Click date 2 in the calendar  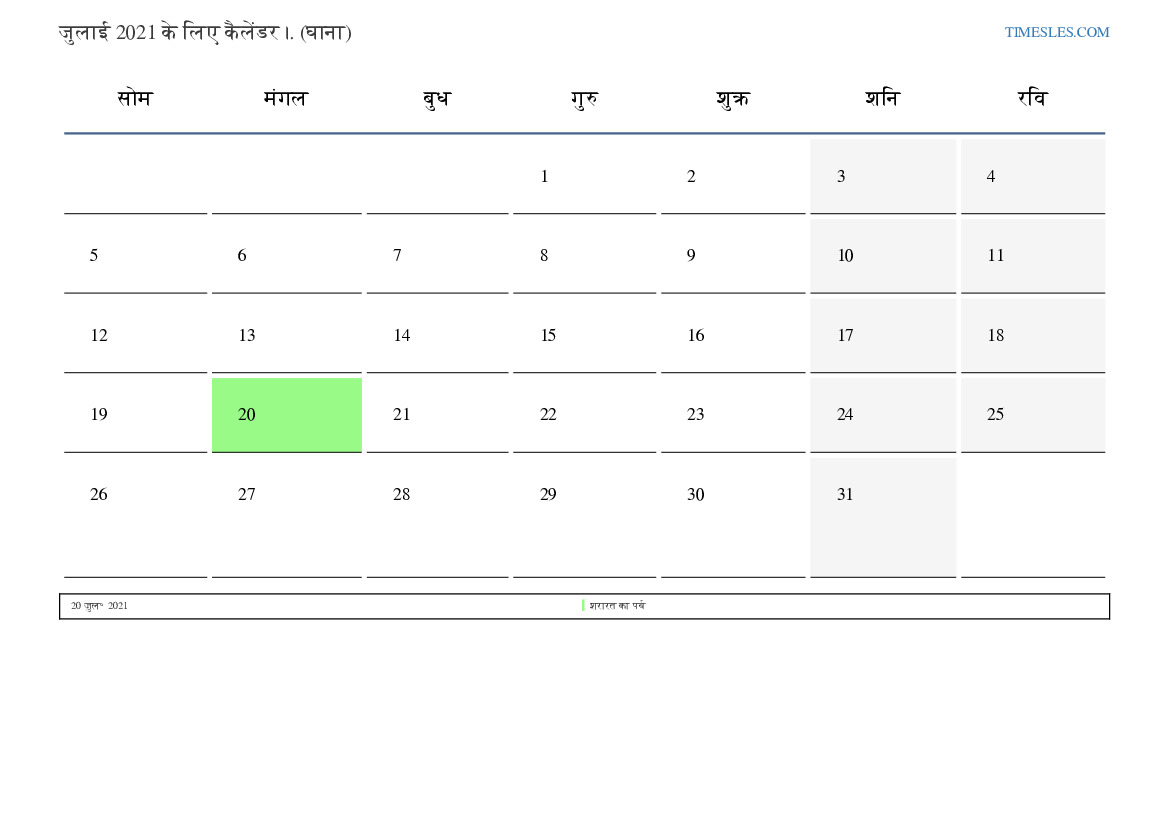point(733,176)
